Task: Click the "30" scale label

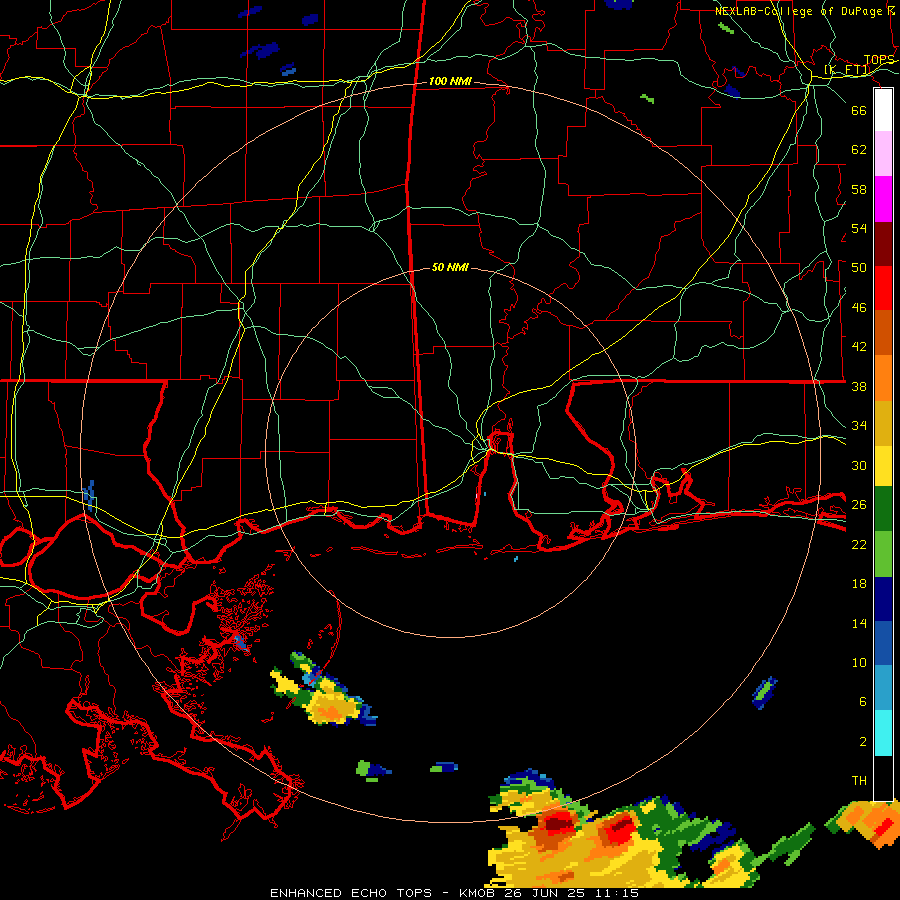Action: [859, 465]
